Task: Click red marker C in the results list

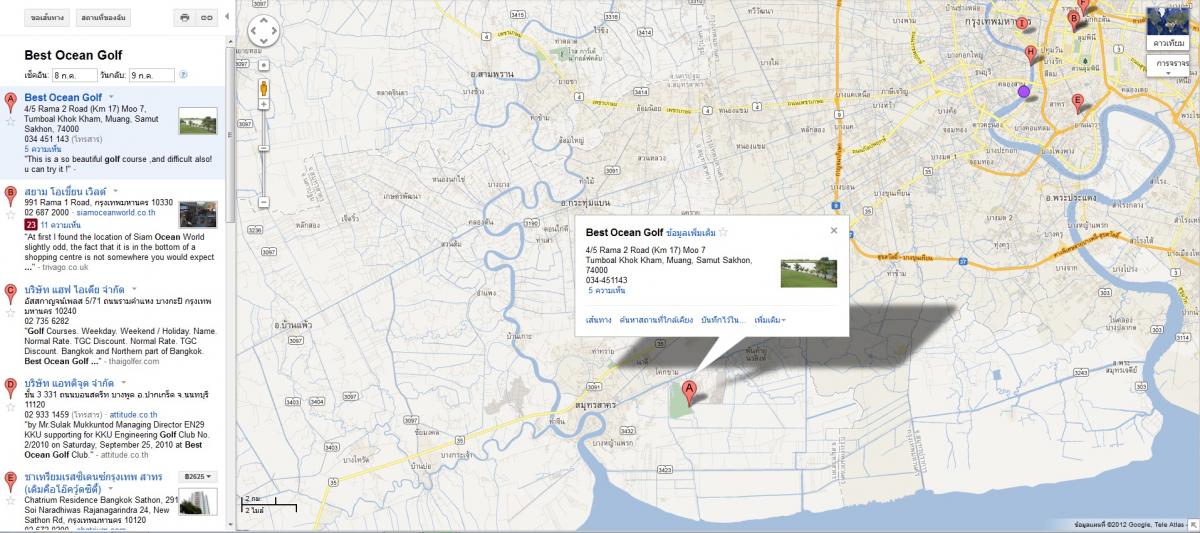Action: click(11, 292)
